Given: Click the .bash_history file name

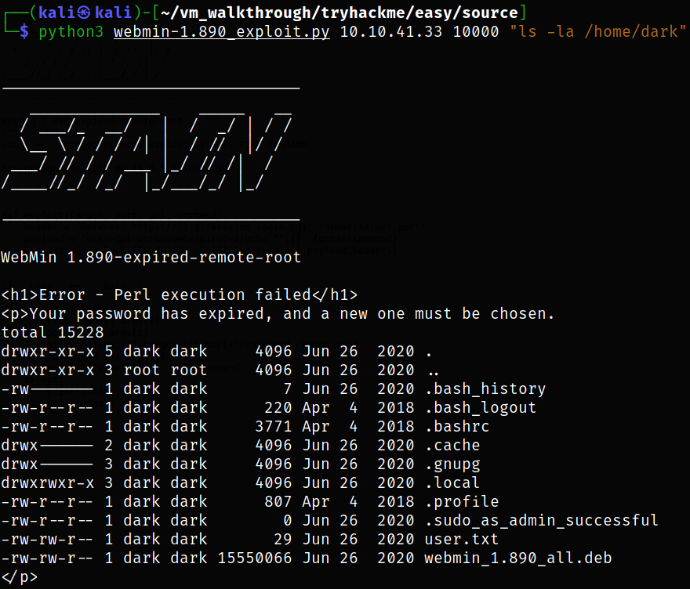Looking at the screenshot, I should click(x=485, y=389).
